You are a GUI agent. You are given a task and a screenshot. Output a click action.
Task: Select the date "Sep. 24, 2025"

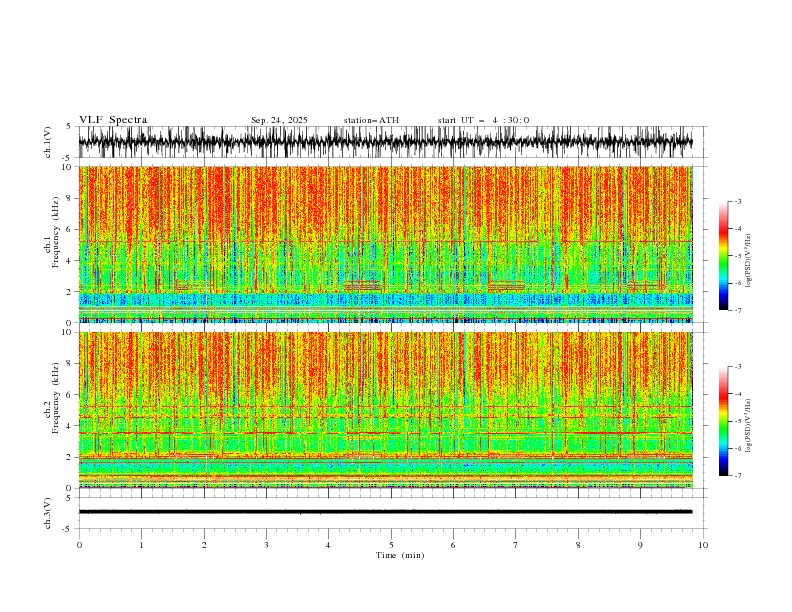pos(279,120)
